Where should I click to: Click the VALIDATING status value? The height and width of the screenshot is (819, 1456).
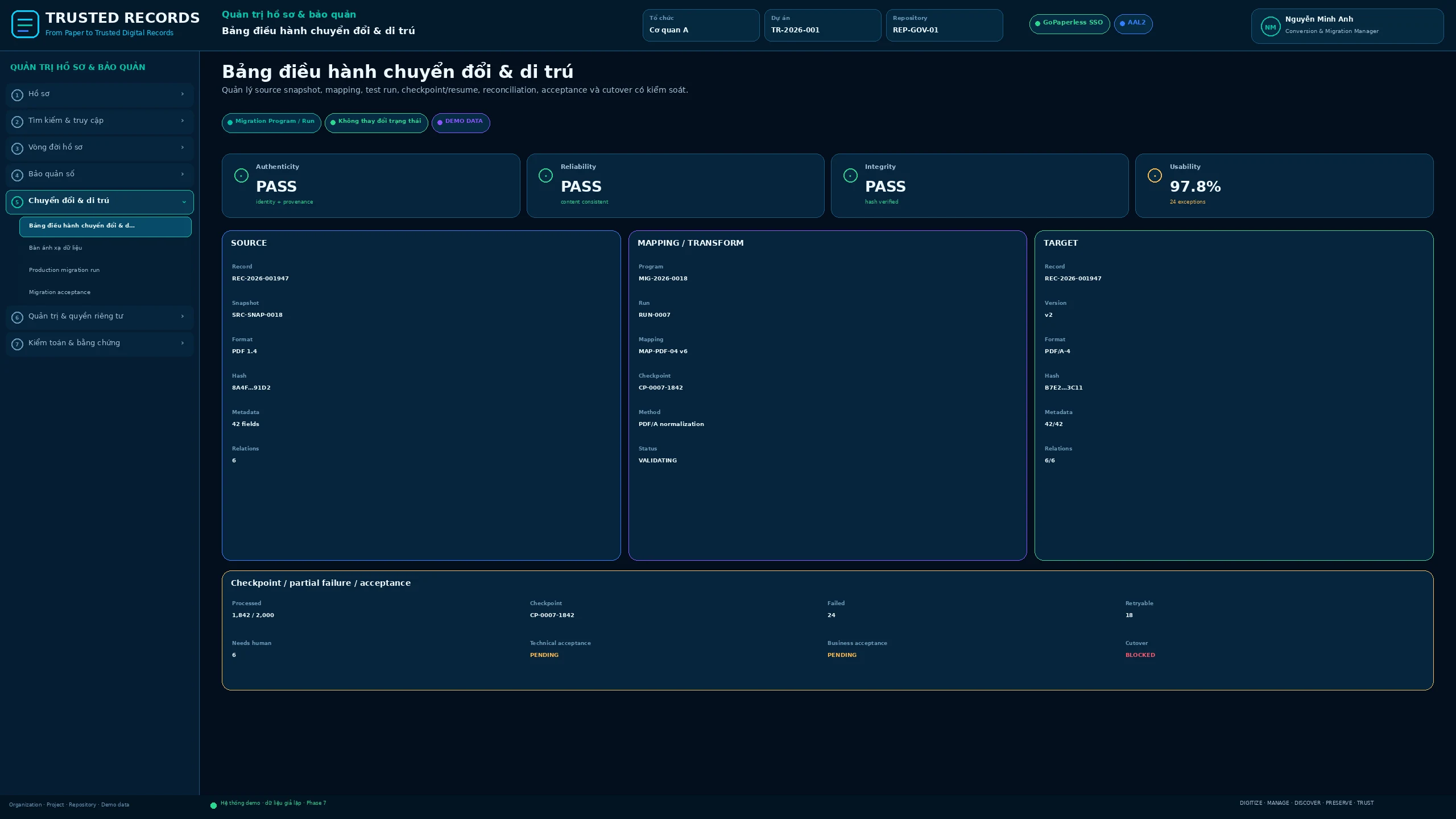[657, 461]
